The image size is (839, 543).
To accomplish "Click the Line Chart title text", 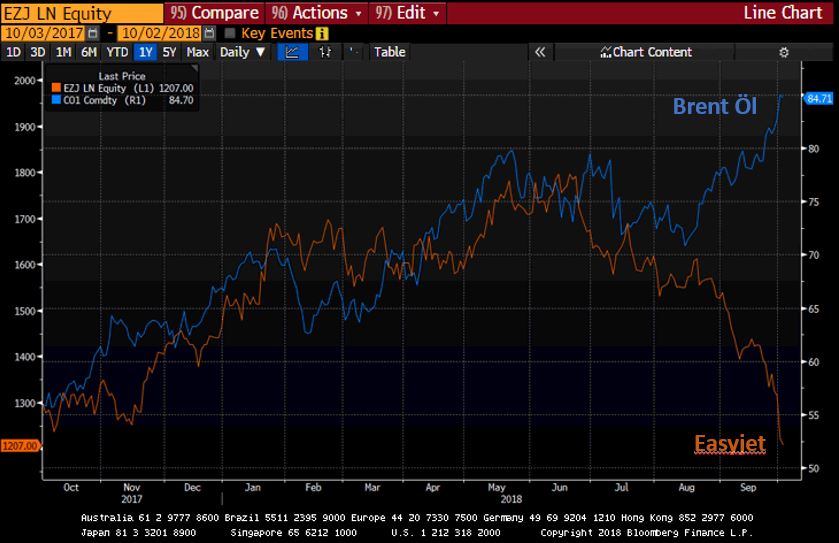I will click(x=782, y=13).
